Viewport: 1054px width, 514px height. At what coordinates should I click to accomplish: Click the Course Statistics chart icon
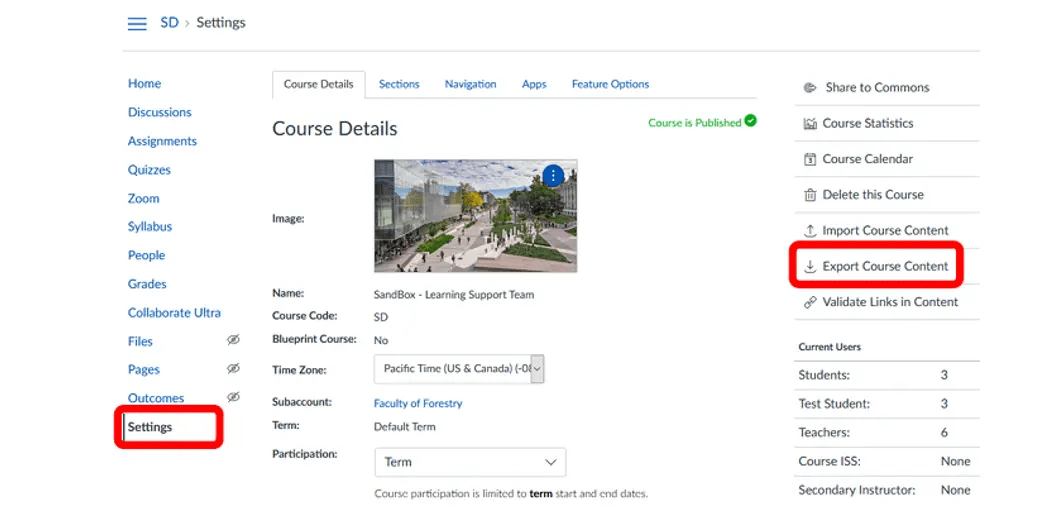point(810,124)
